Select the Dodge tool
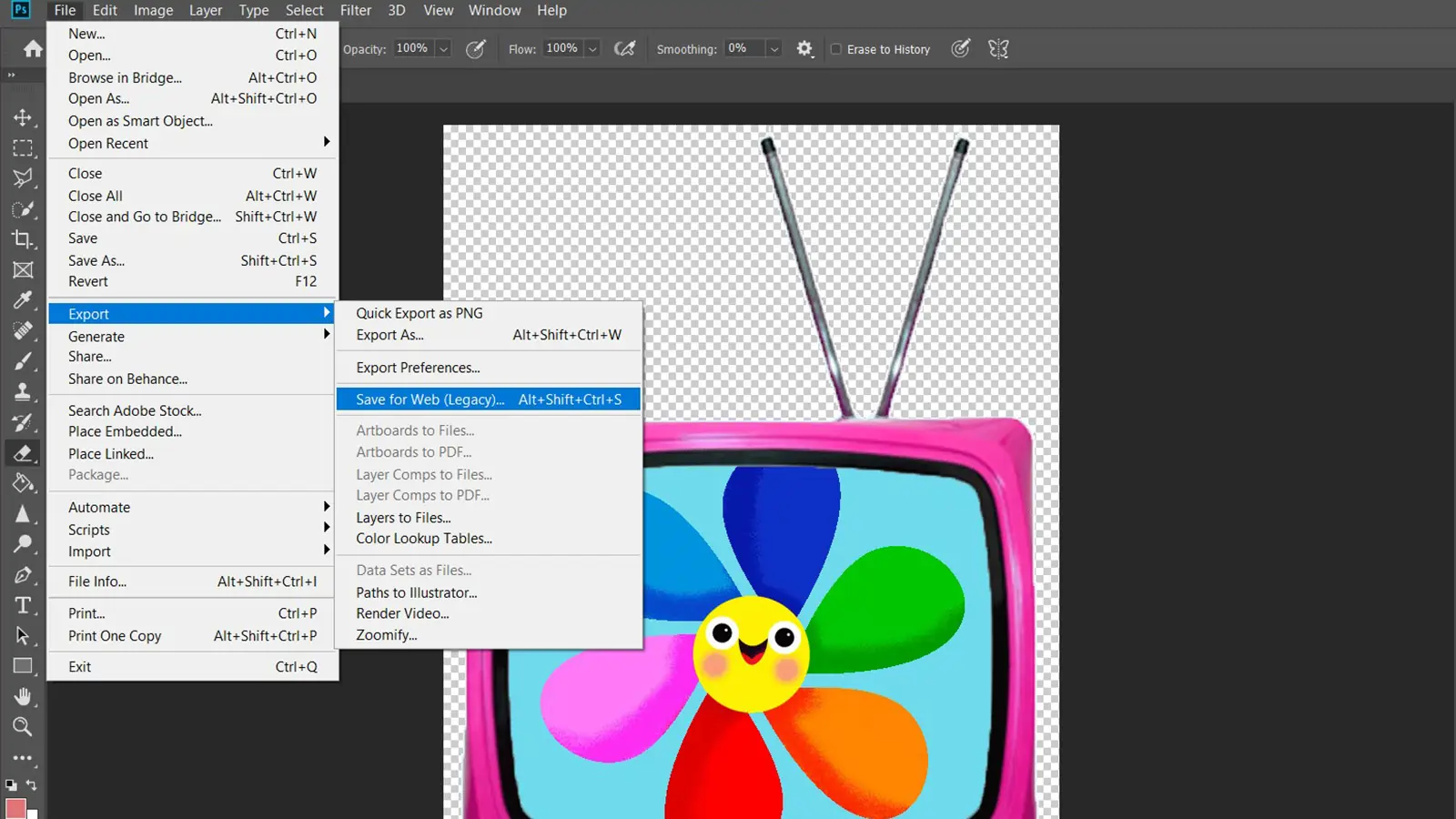This screenshot has width=1456, height=819. coord(23,544)
